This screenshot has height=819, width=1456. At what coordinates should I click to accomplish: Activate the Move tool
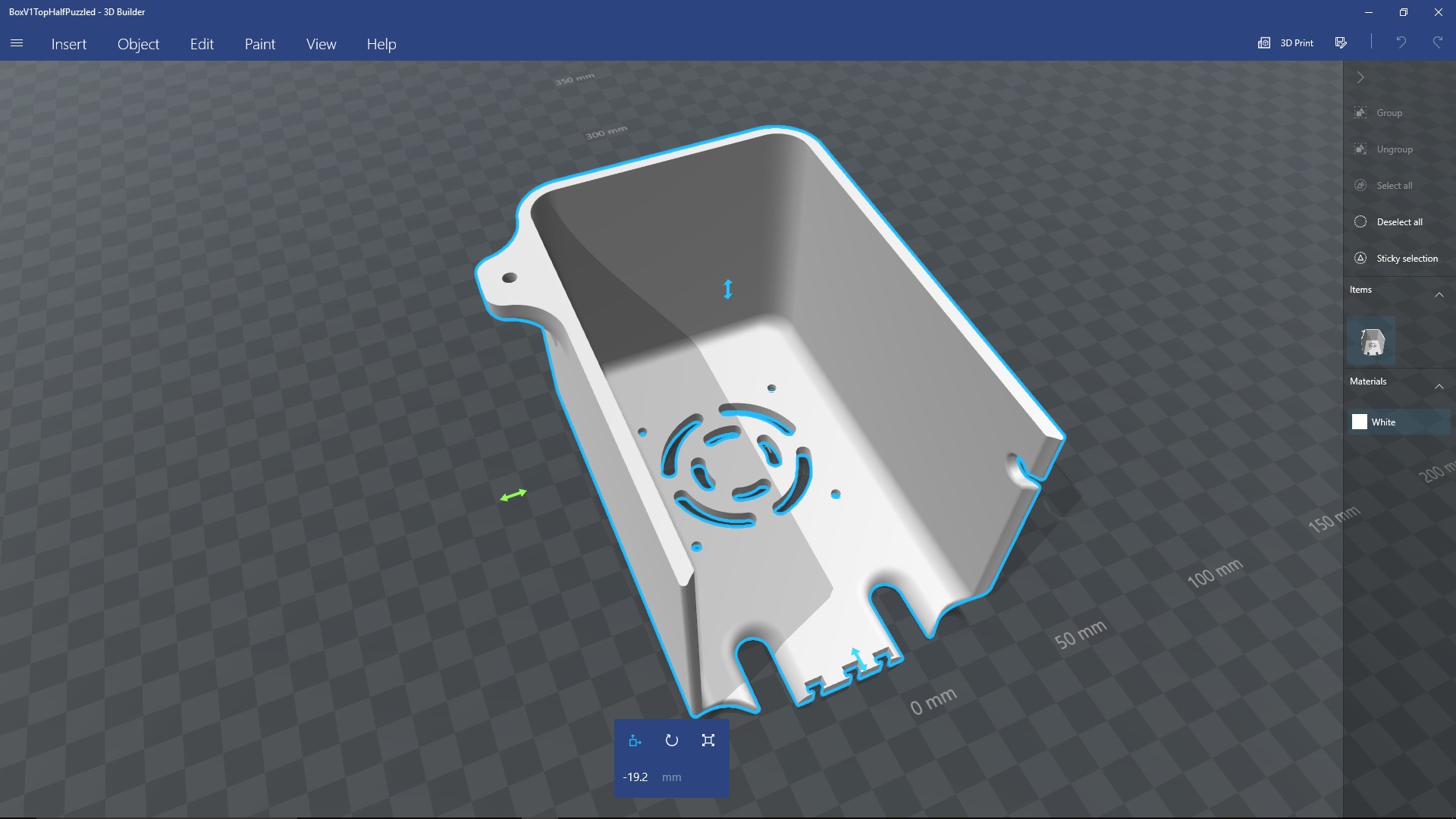click(635, 741)
